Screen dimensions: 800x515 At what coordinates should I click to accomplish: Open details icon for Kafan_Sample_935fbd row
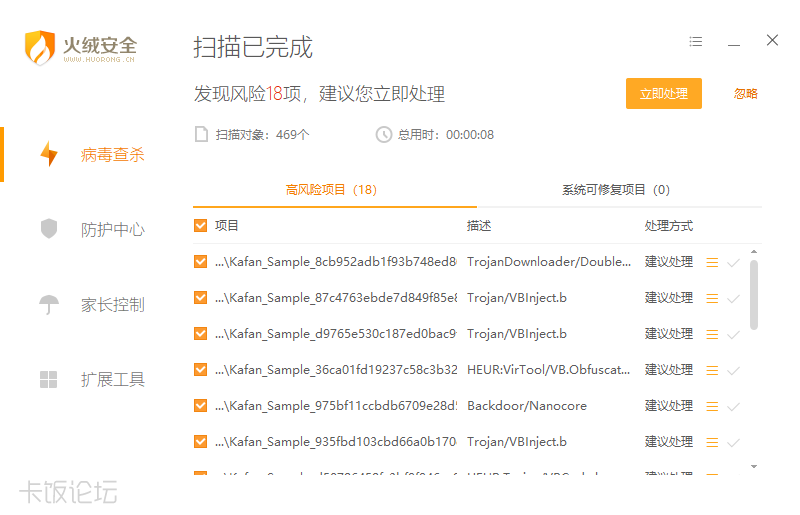click(x=712, y=442)
